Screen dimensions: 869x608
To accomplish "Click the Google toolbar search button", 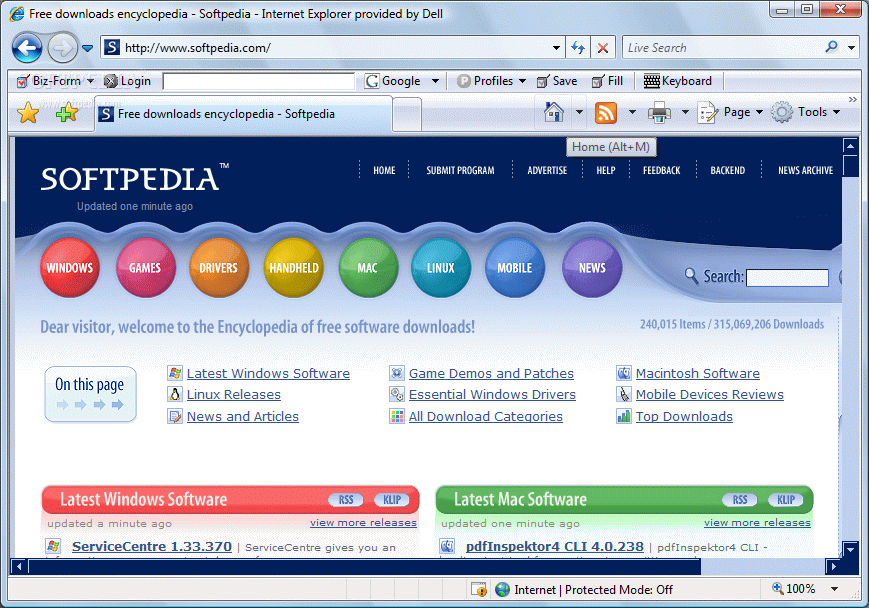I will 392,81.
